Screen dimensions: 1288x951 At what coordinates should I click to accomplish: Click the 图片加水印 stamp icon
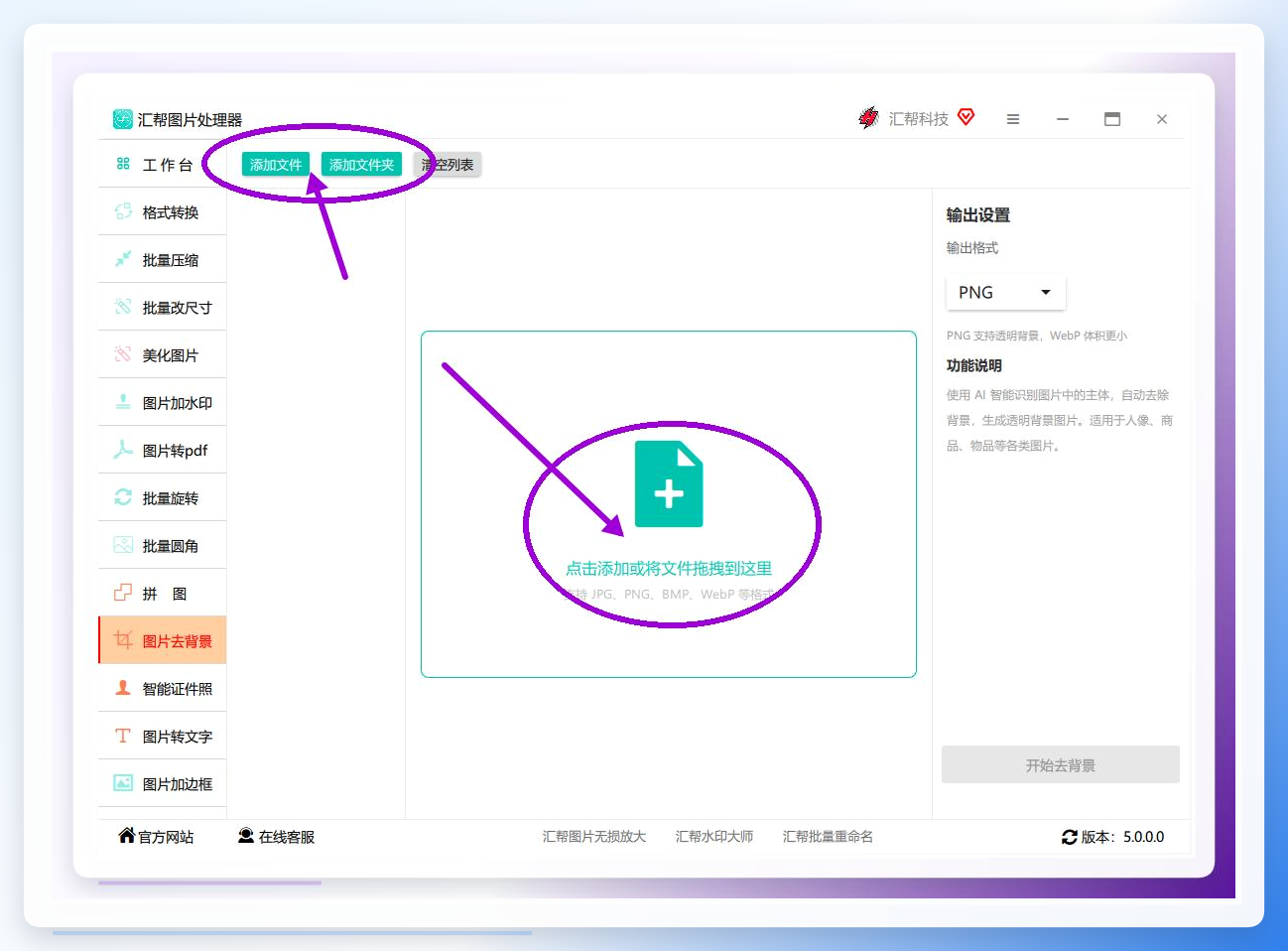(x=123, y=402)
